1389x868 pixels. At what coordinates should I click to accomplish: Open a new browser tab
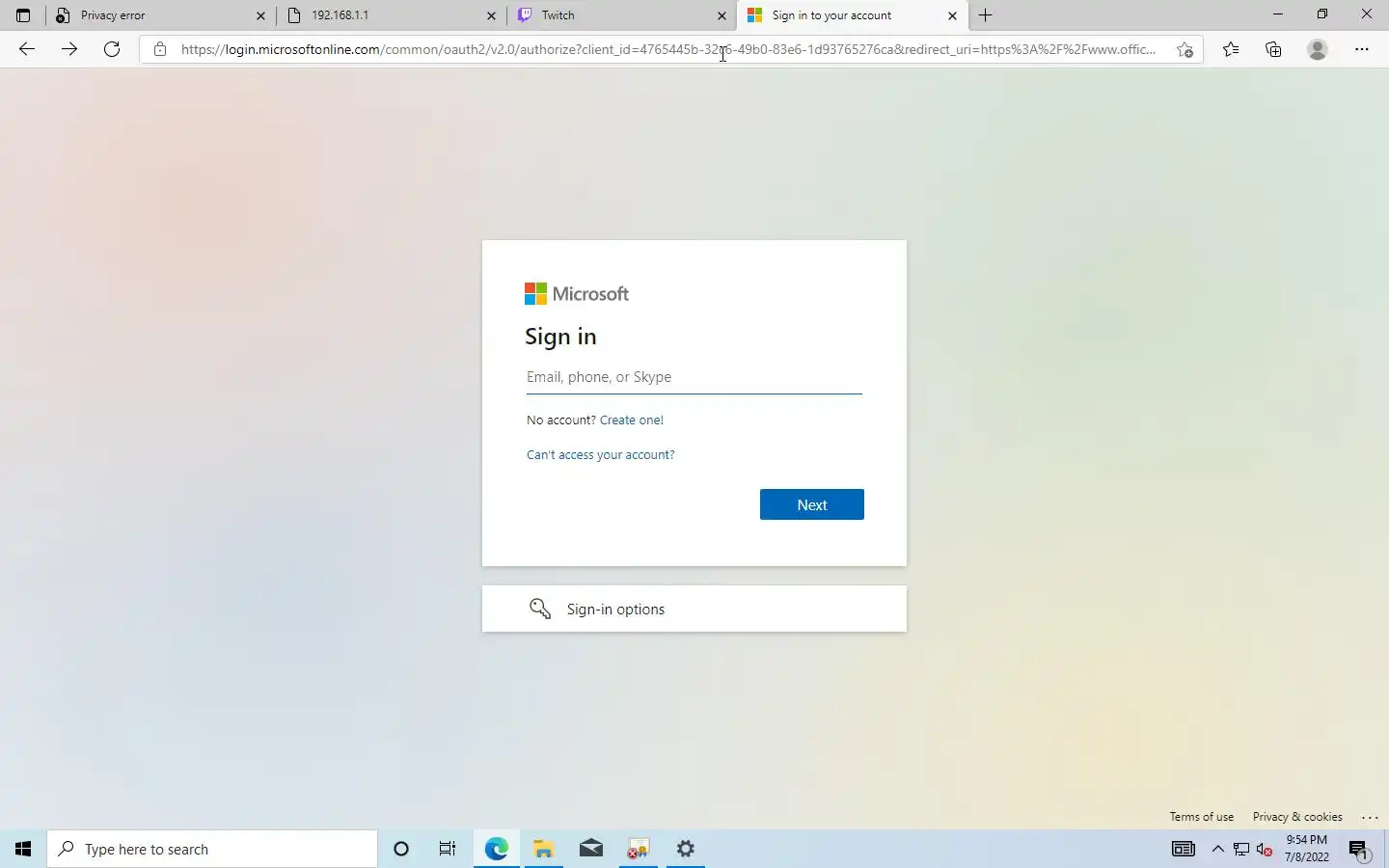click(985, 15)
